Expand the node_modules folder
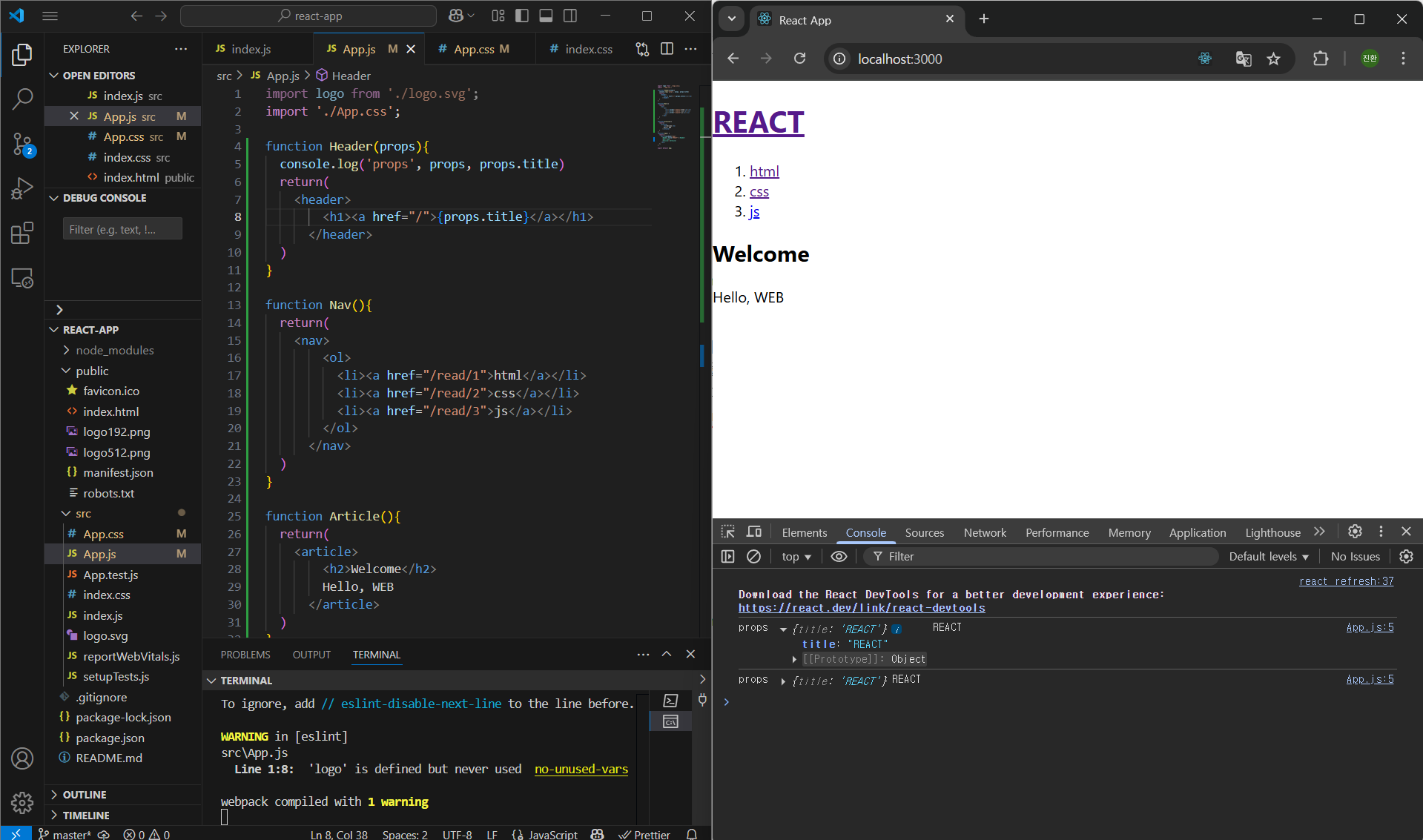This screenshot has height=840, width=1423. (114, 350)
